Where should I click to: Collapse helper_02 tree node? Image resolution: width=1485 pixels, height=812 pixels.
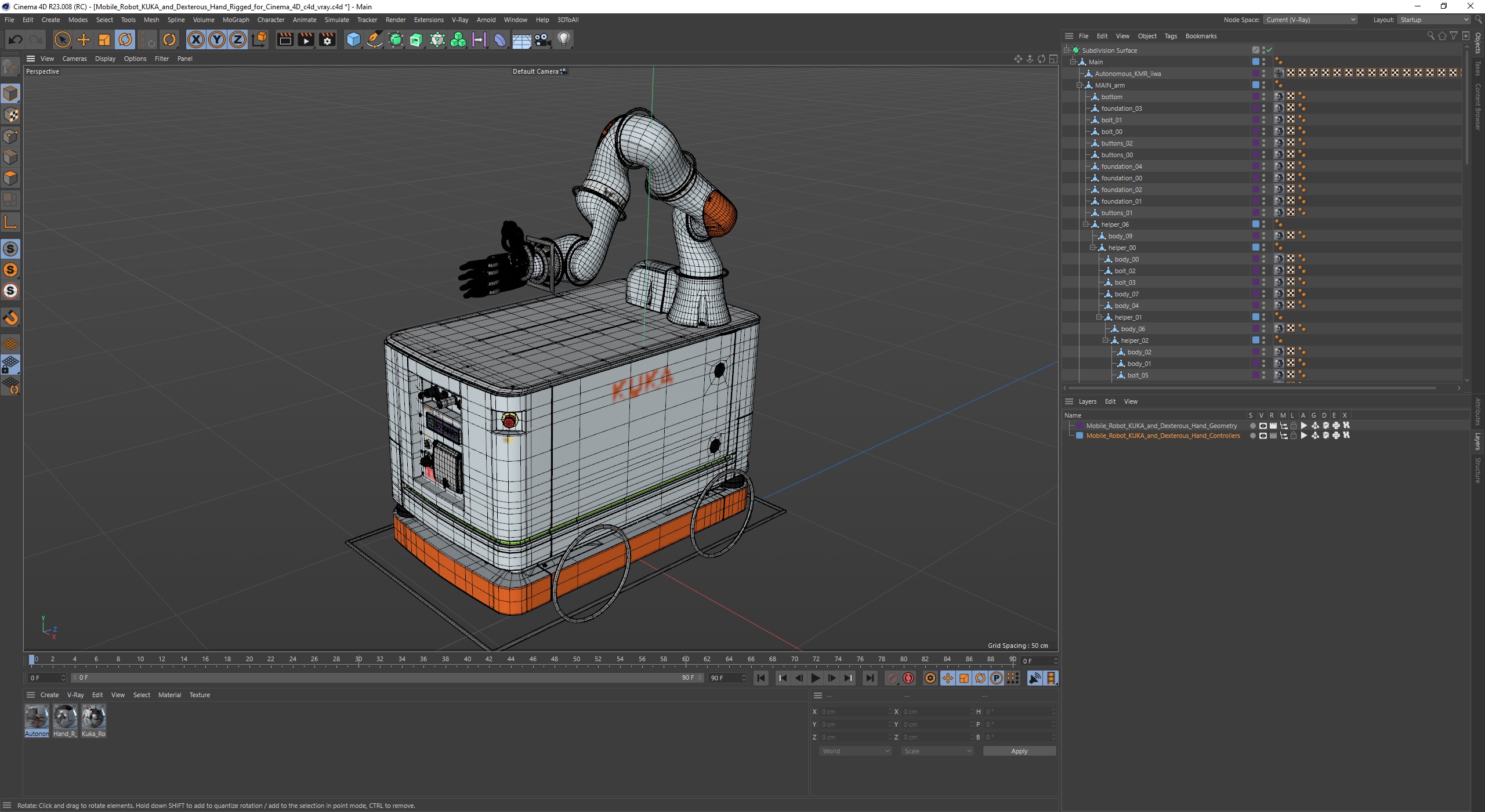click(1105, 340)
